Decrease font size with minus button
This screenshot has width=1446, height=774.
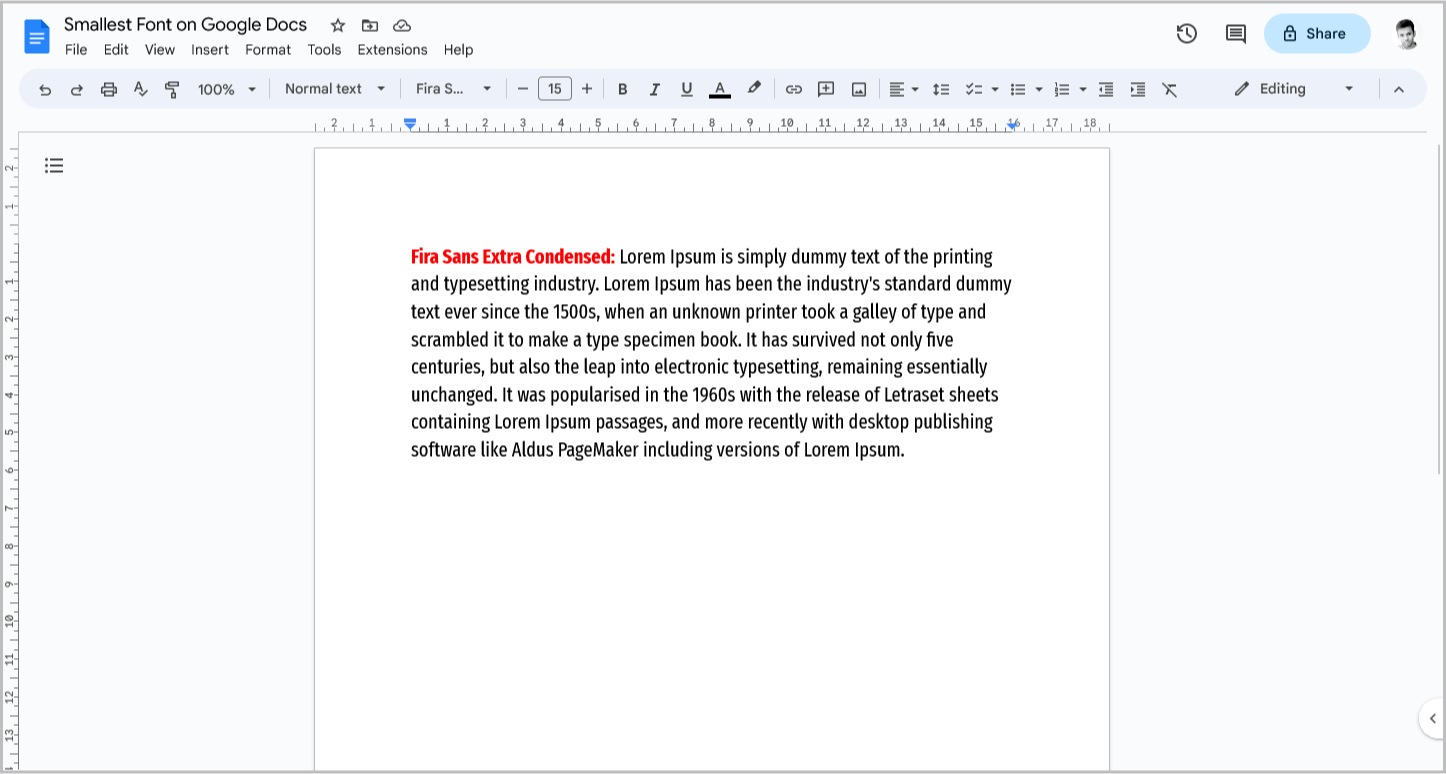point(522,89)
